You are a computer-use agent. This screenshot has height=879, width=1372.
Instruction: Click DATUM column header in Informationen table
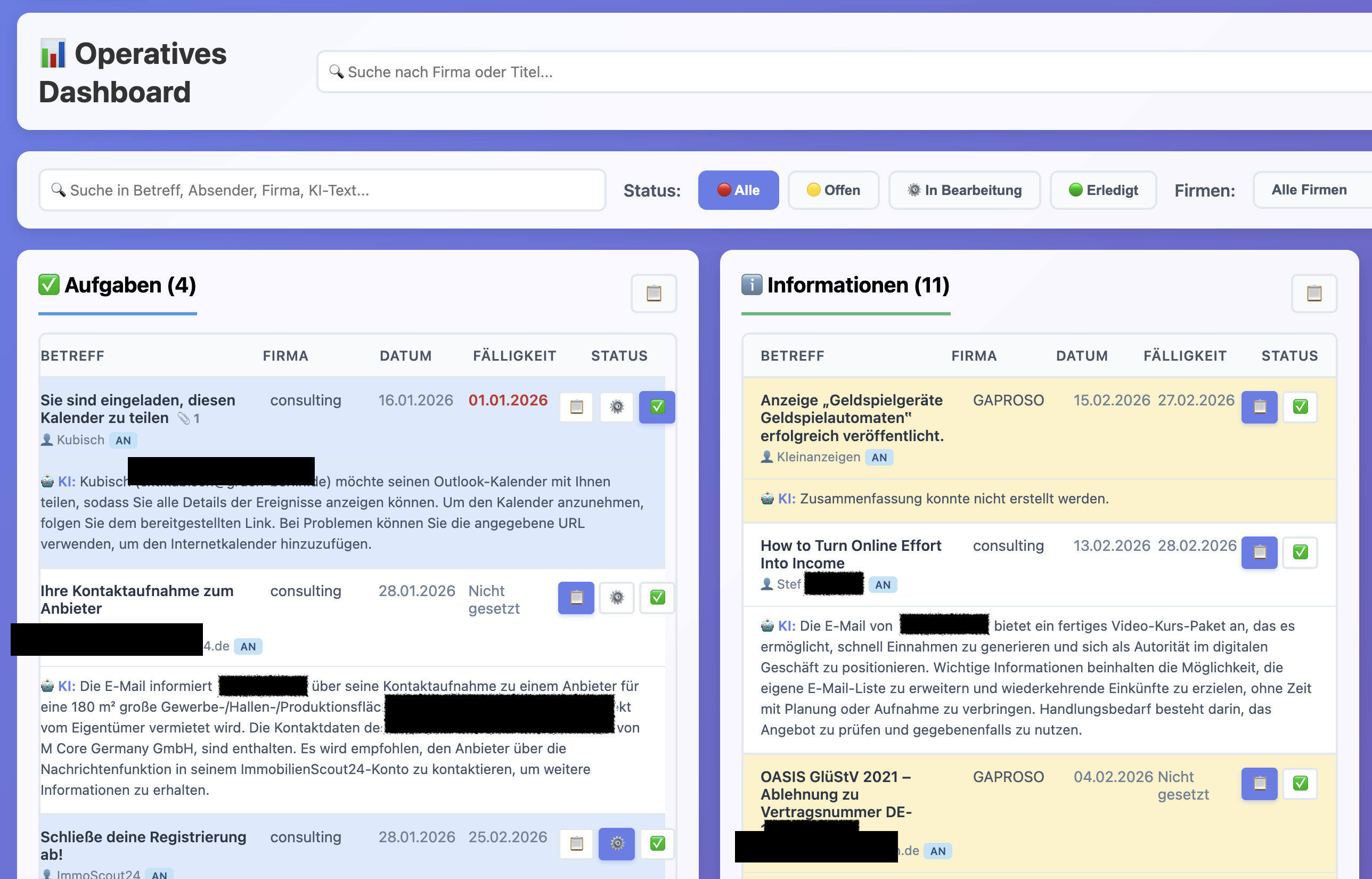(x=1082, y=356)
